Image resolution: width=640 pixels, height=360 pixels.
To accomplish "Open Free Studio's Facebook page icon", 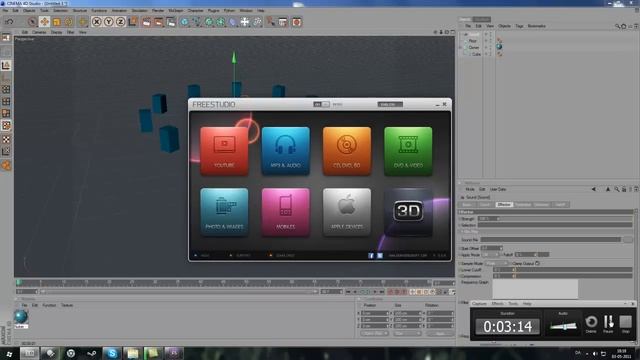I will click(371, 256).
